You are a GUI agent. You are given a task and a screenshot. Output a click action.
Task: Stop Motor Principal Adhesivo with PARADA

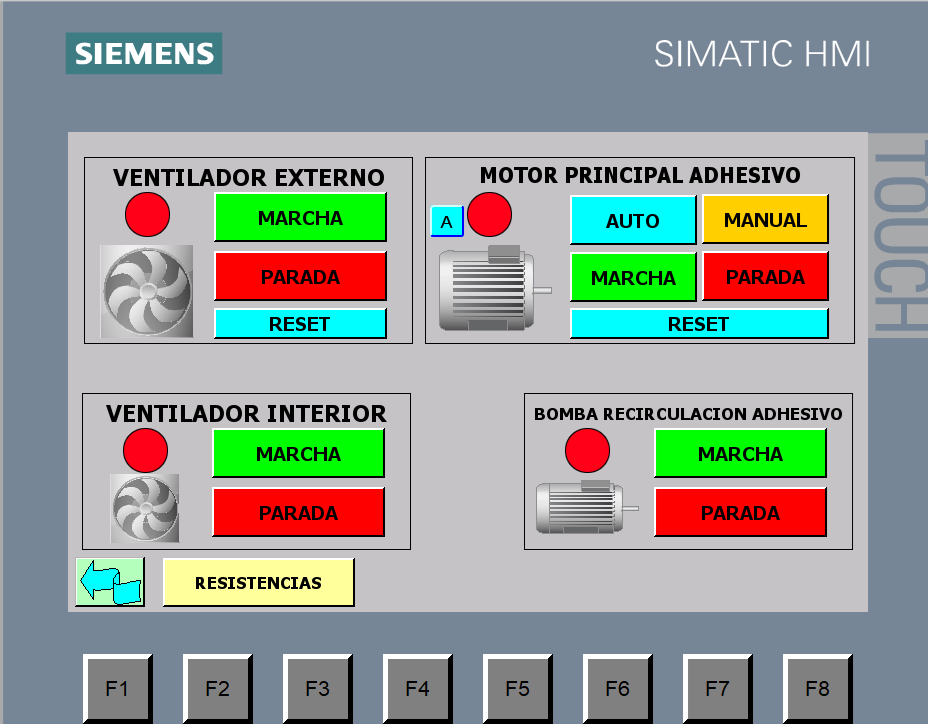pos(765,276)
